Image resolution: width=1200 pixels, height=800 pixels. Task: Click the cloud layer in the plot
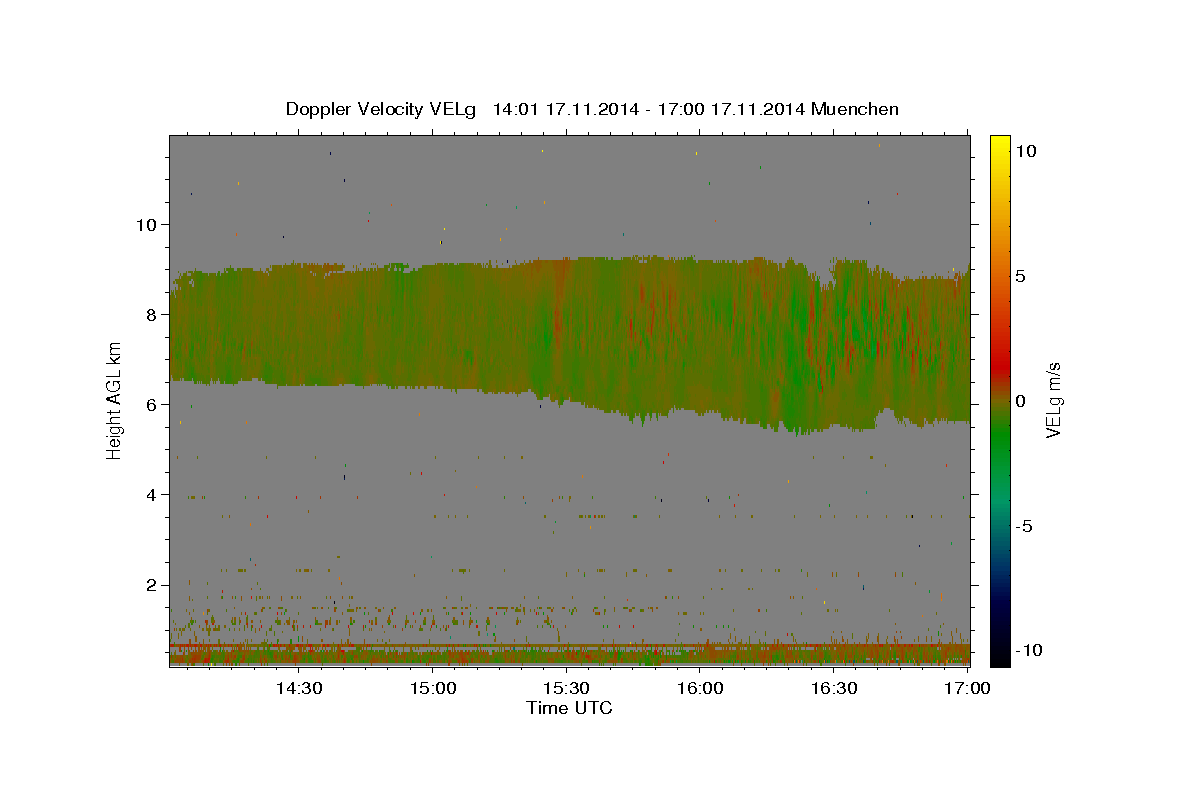(x=570, y=340)
